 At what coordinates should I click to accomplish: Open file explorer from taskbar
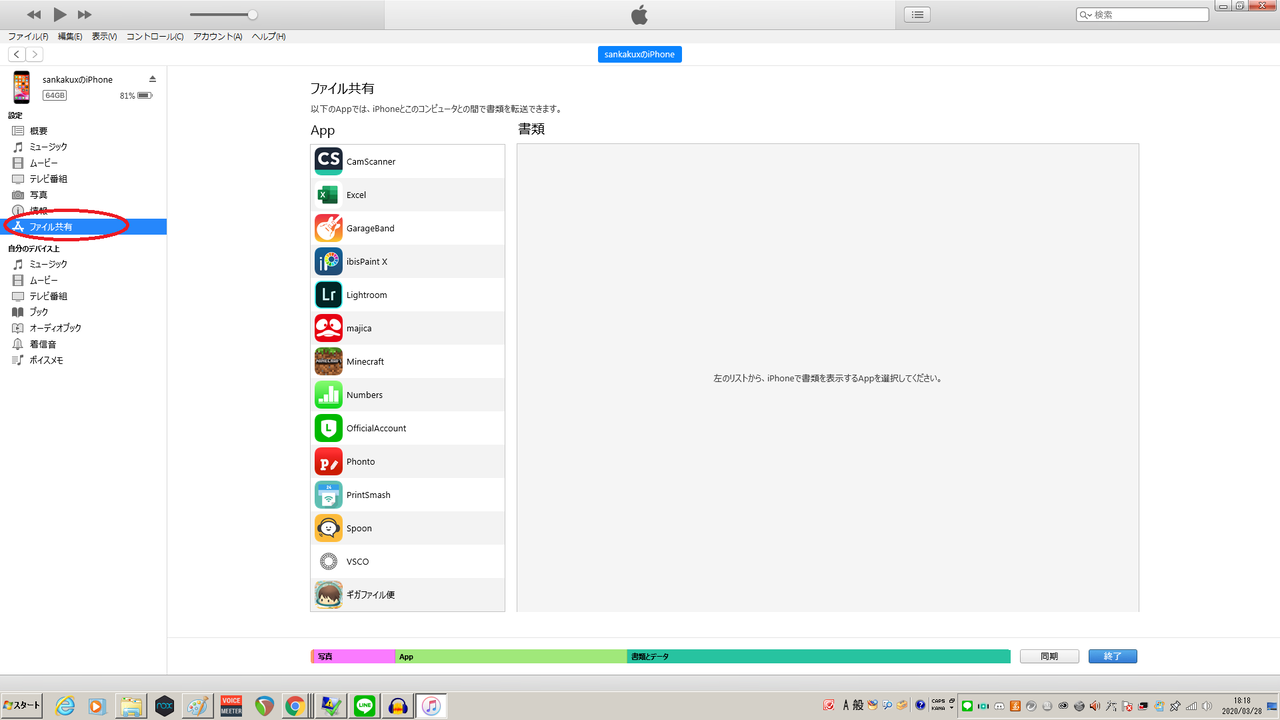tap(131, 705)
